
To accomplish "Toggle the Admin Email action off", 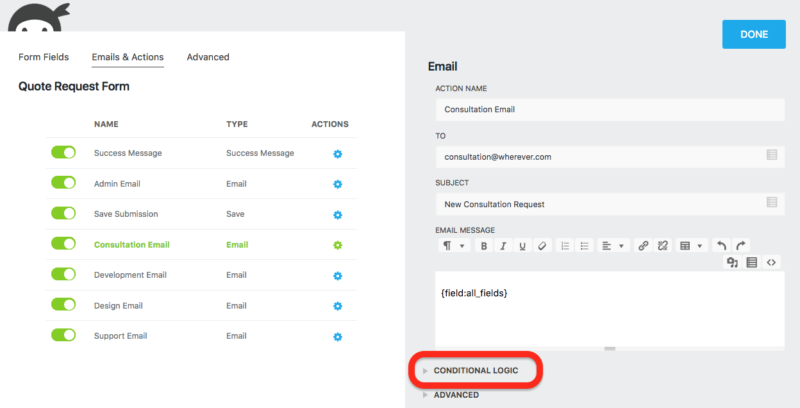I will point(63,183).
